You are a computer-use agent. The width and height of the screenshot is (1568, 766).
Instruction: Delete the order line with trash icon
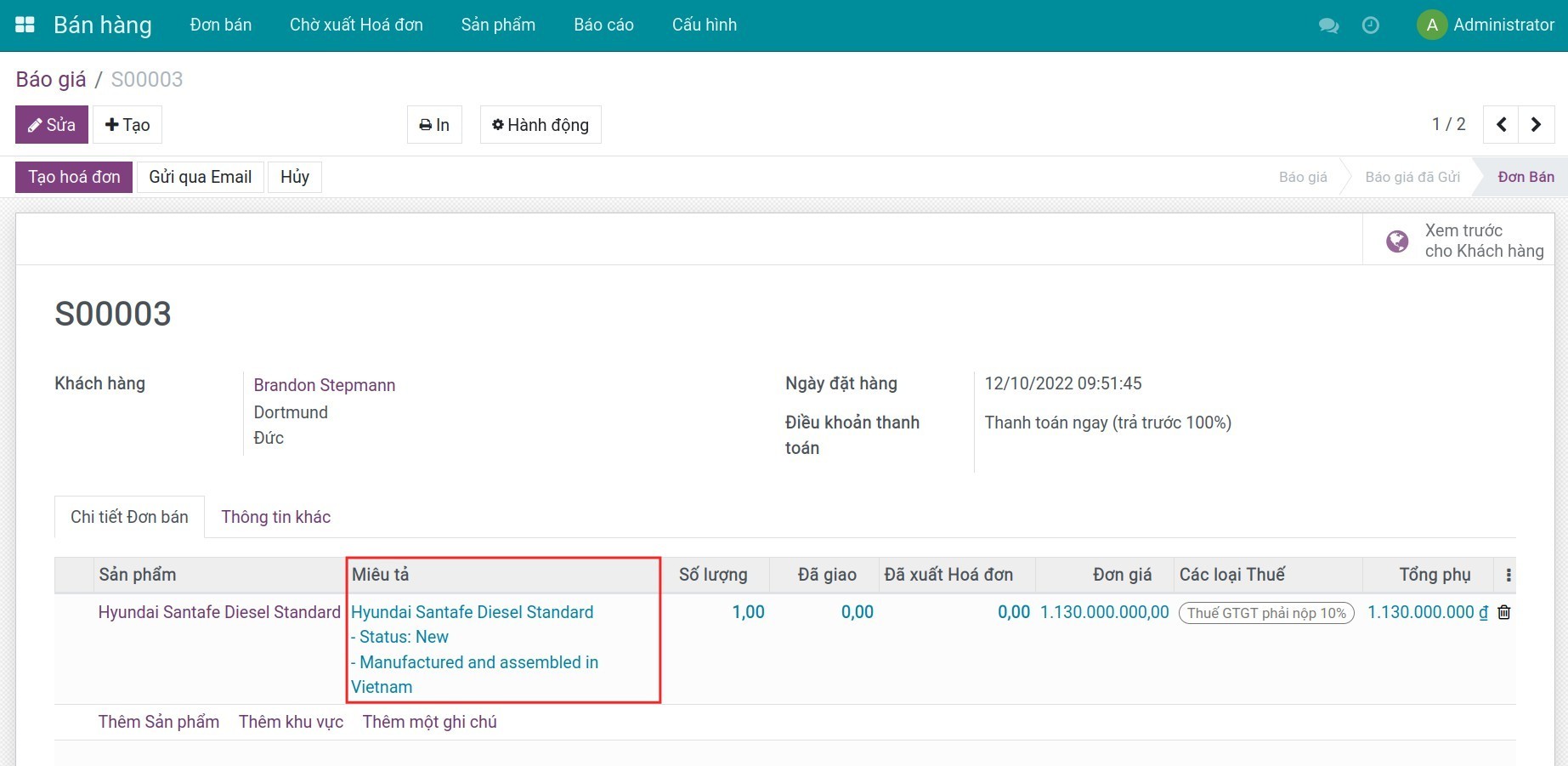pyautogui.click(x=1503, y=612)
